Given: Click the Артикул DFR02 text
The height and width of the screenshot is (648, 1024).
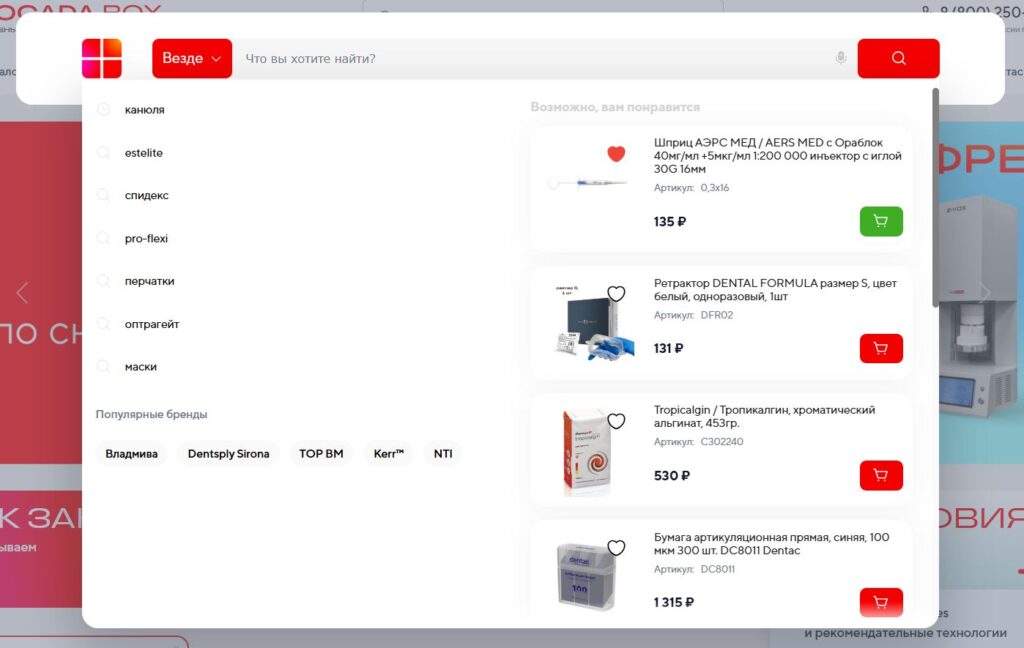Looking at the screenshot, I should 693,315.
